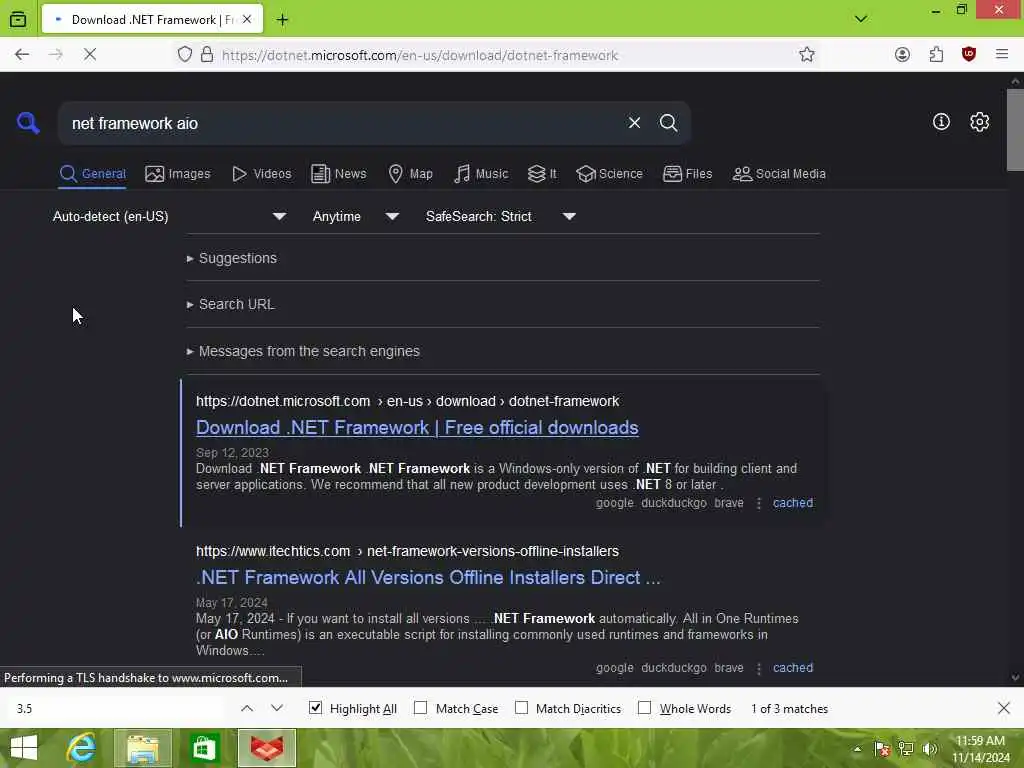
Task: Go to next find match
Action: point(277,709)
